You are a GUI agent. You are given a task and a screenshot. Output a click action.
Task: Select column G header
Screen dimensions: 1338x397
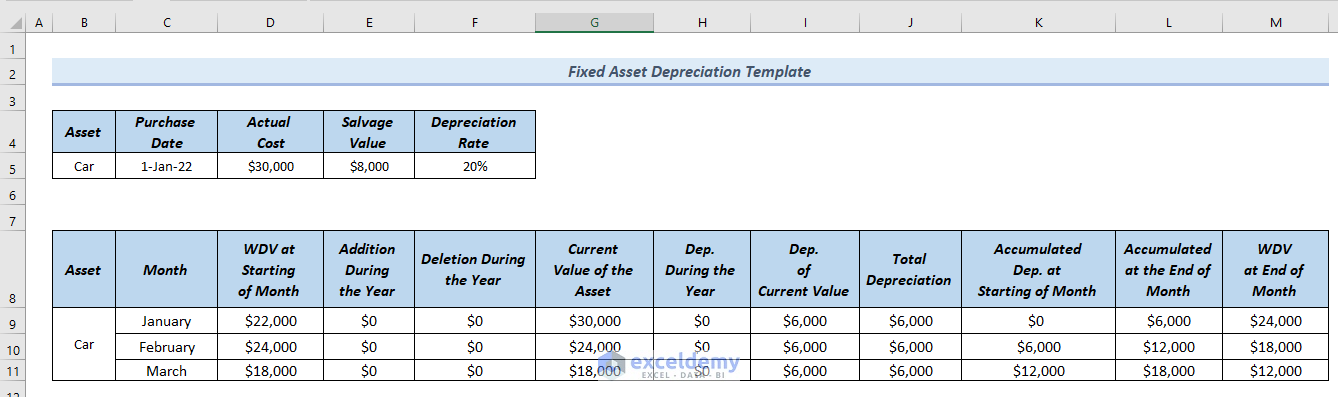click(594, 22)
